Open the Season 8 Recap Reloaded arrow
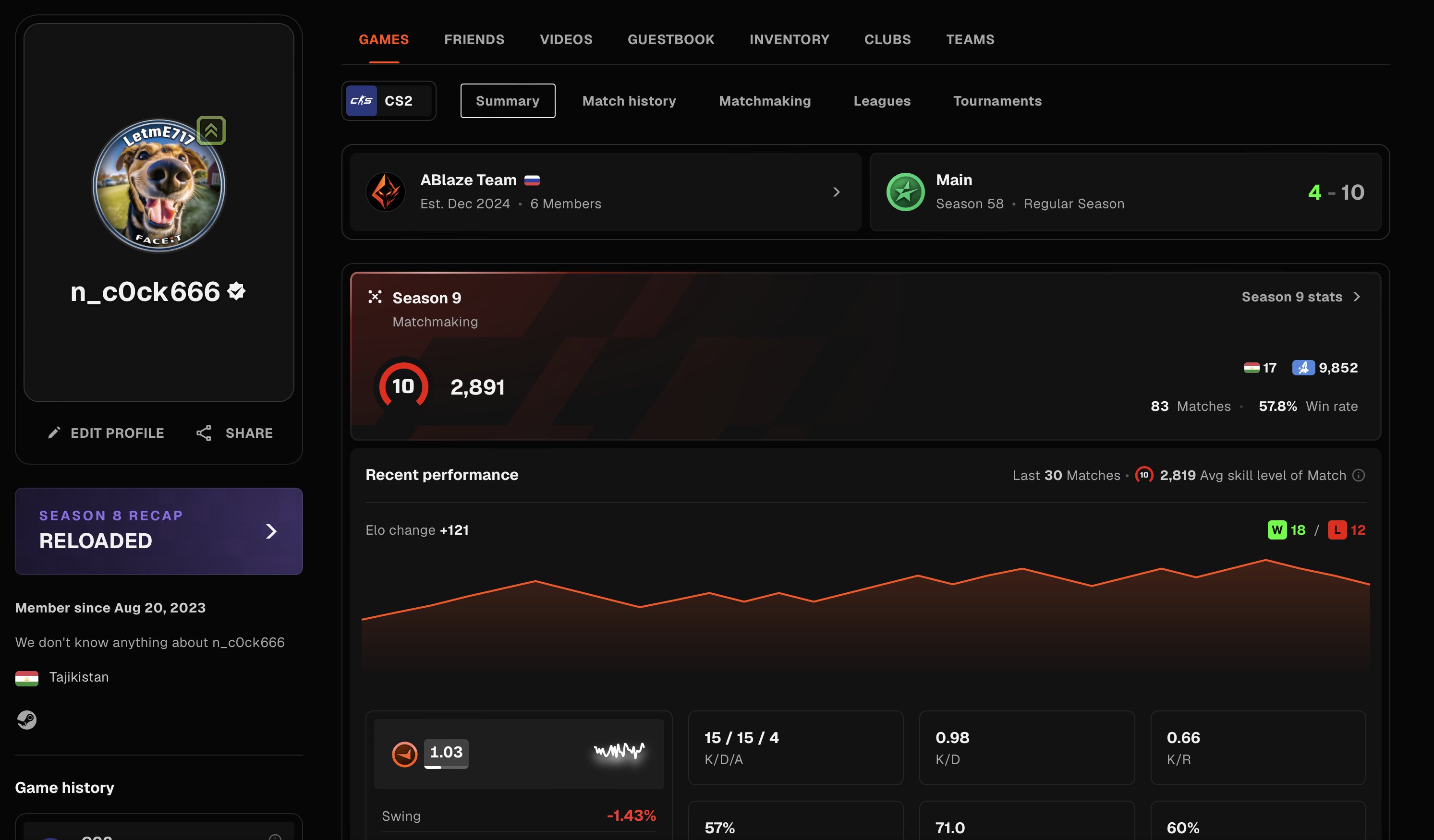This screenshot has height=840, width=1434. (x=271, y=531)
